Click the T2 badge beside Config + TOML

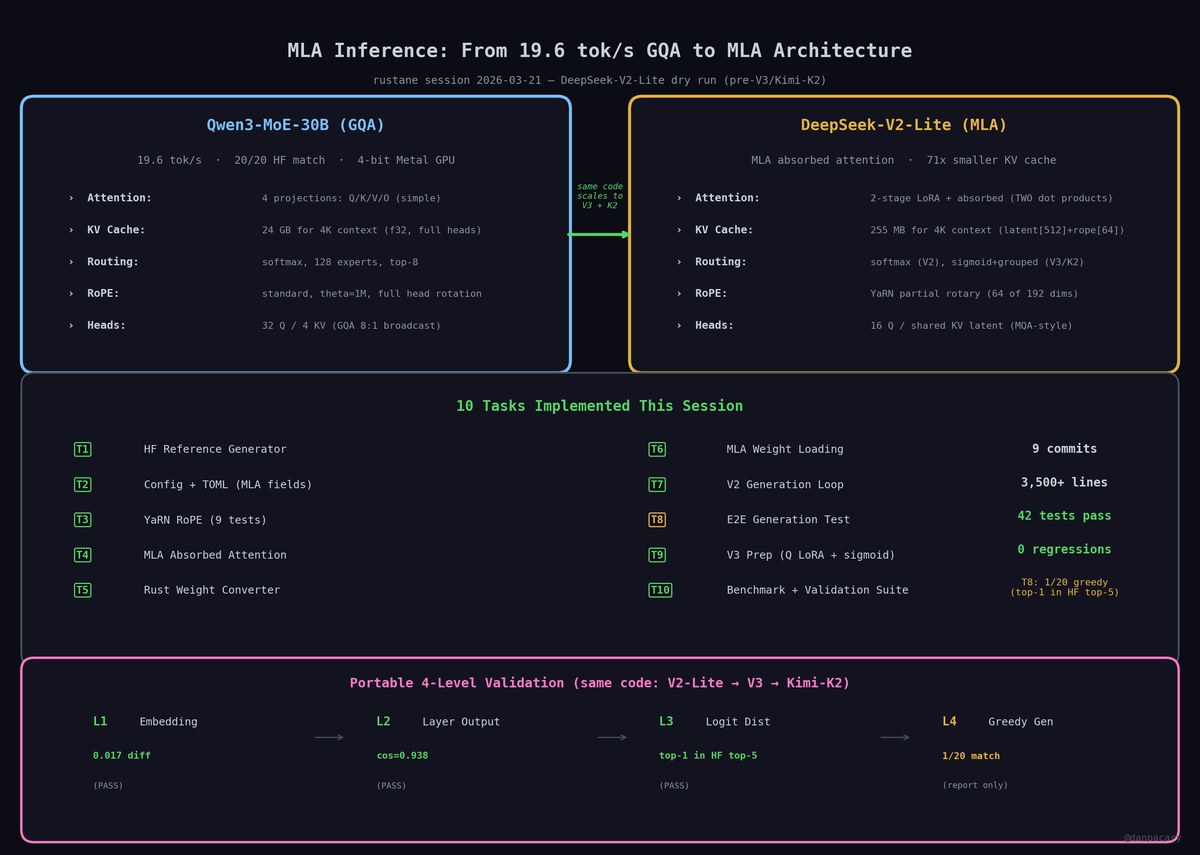tap(82, 484)
